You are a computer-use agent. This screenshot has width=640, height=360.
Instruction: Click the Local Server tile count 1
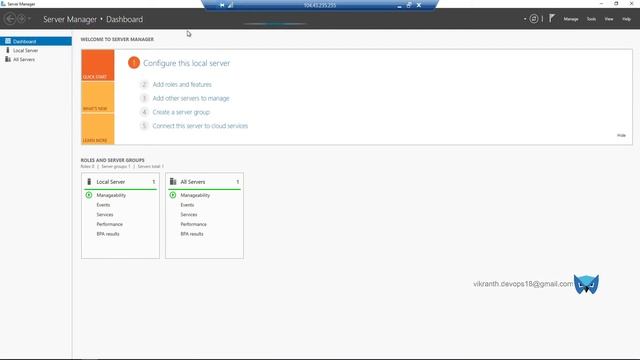[154, 182]
